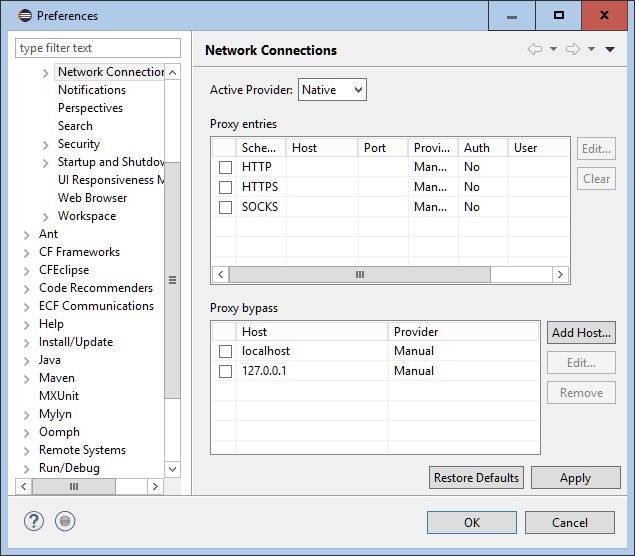
Task: Open the Active Provider combo box
Action: tap(332, 89)
